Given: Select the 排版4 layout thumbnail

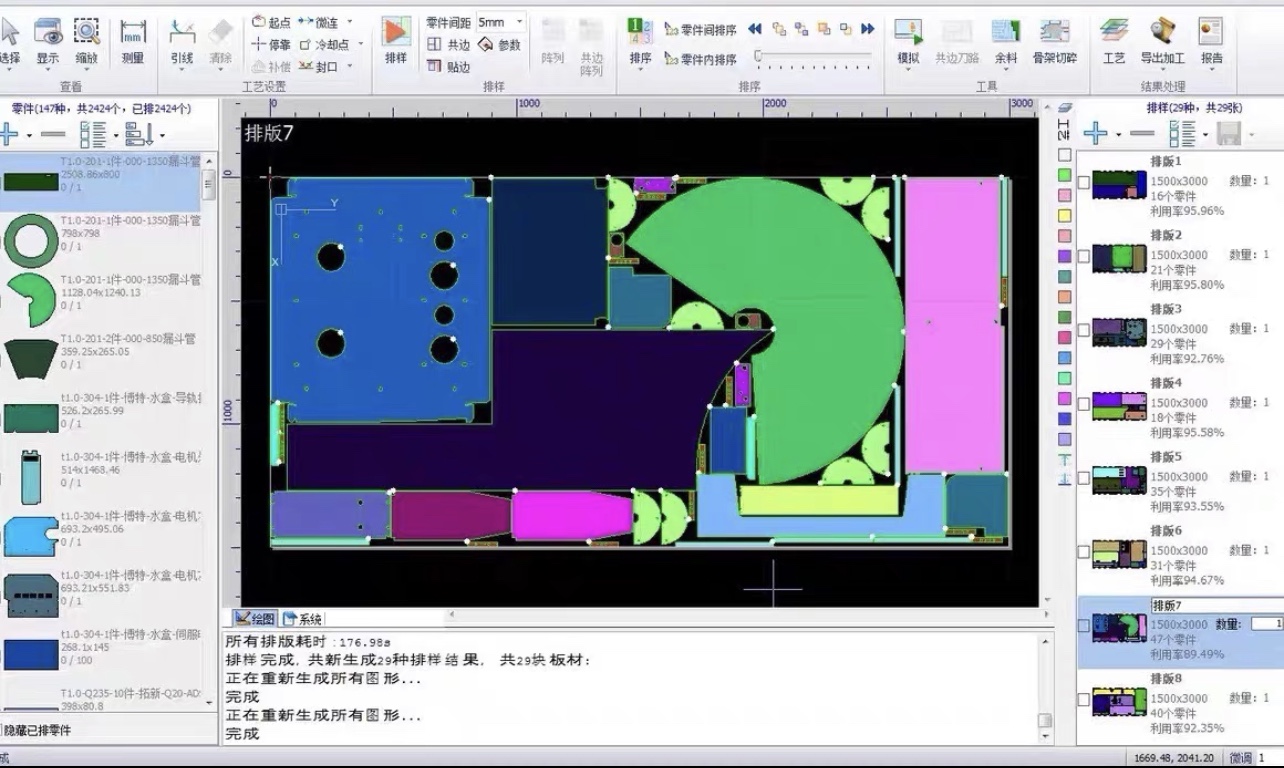Looking at the screenshot, I should 1119,406.
